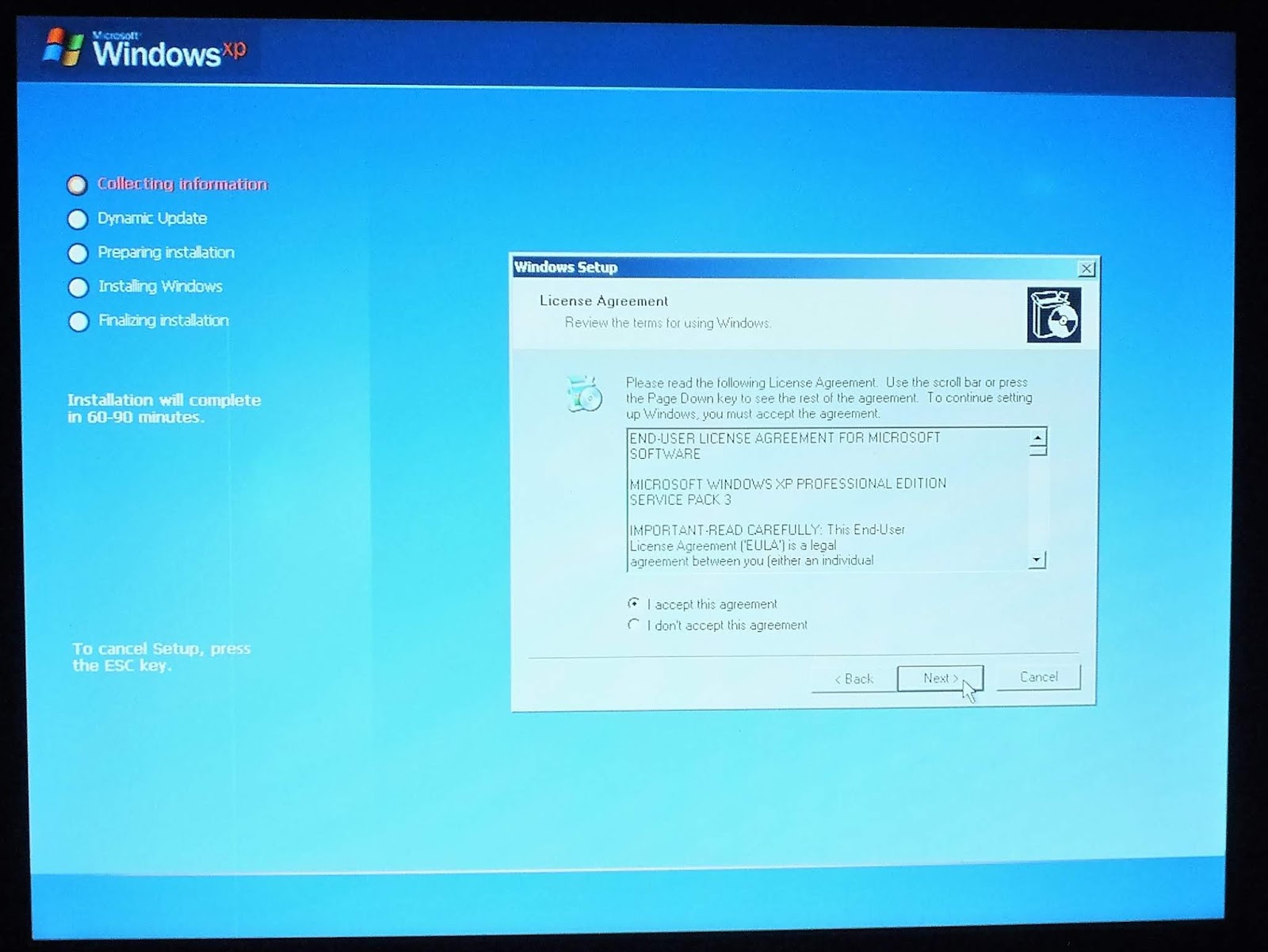This screenshot has height=952, width=1268.
Task: Click the "Dynamic Update" step bullet
Action: pyautogui.click(x=78, y=220)
